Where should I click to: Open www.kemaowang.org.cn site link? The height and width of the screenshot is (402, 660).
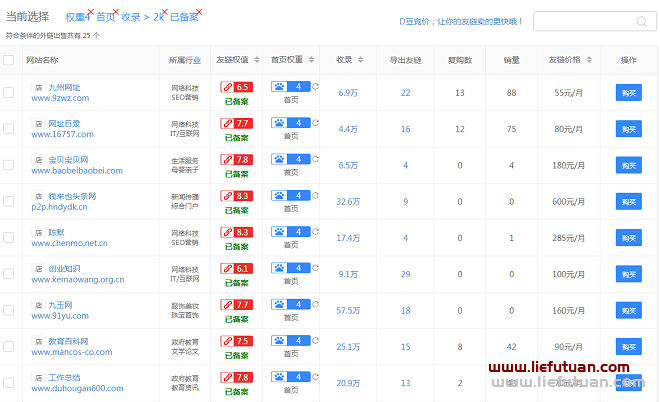click(78, 280)
